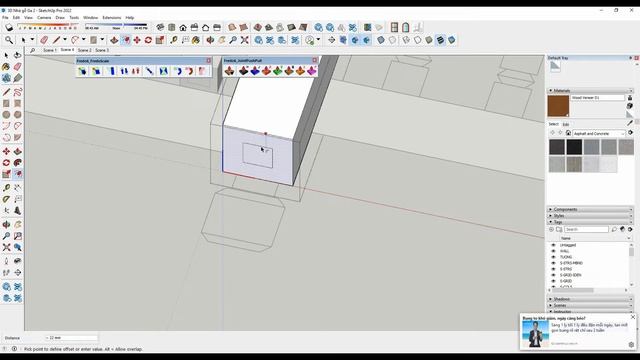Select the Paint Bucket tool in top toolbar
The image size is (640, 360).
[196, 40]
